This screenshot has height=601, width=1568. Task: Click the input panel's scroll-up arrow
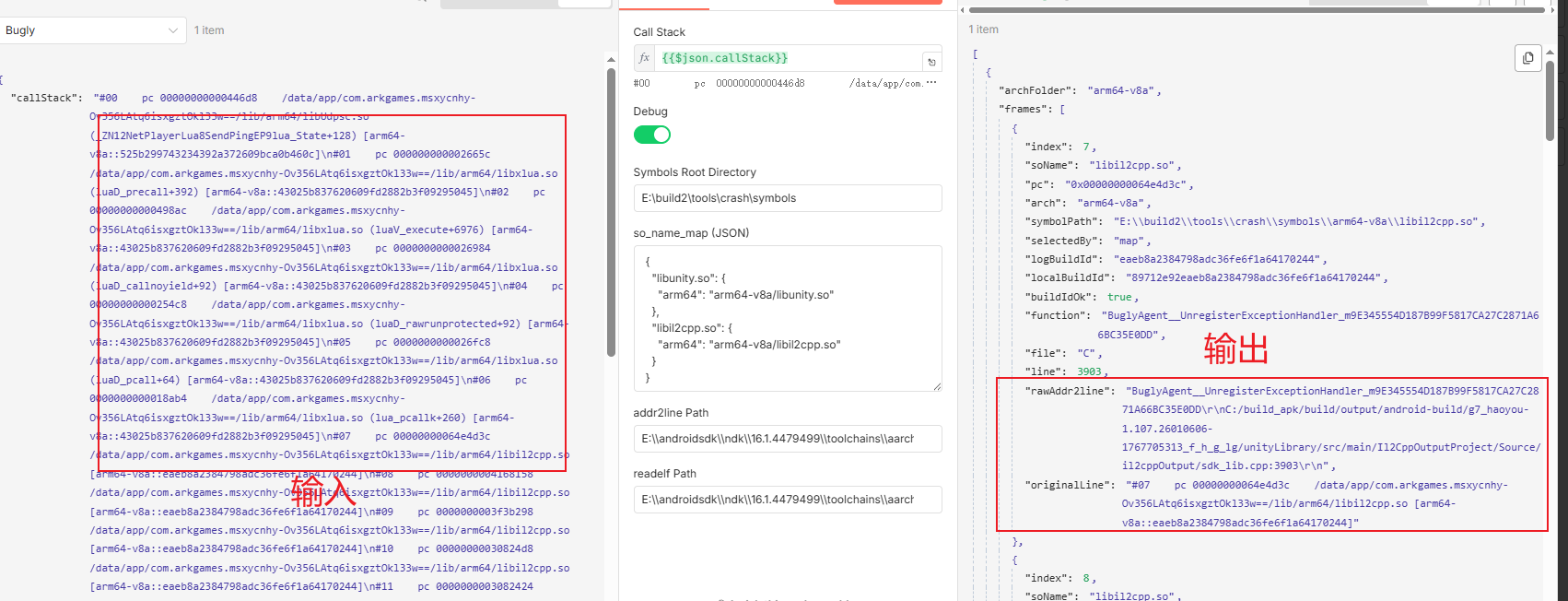(611, 60)
